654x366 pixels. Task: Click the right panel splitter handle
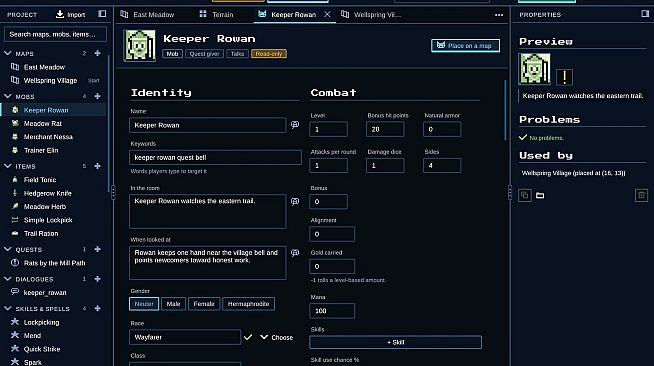(x=510, y=193)
